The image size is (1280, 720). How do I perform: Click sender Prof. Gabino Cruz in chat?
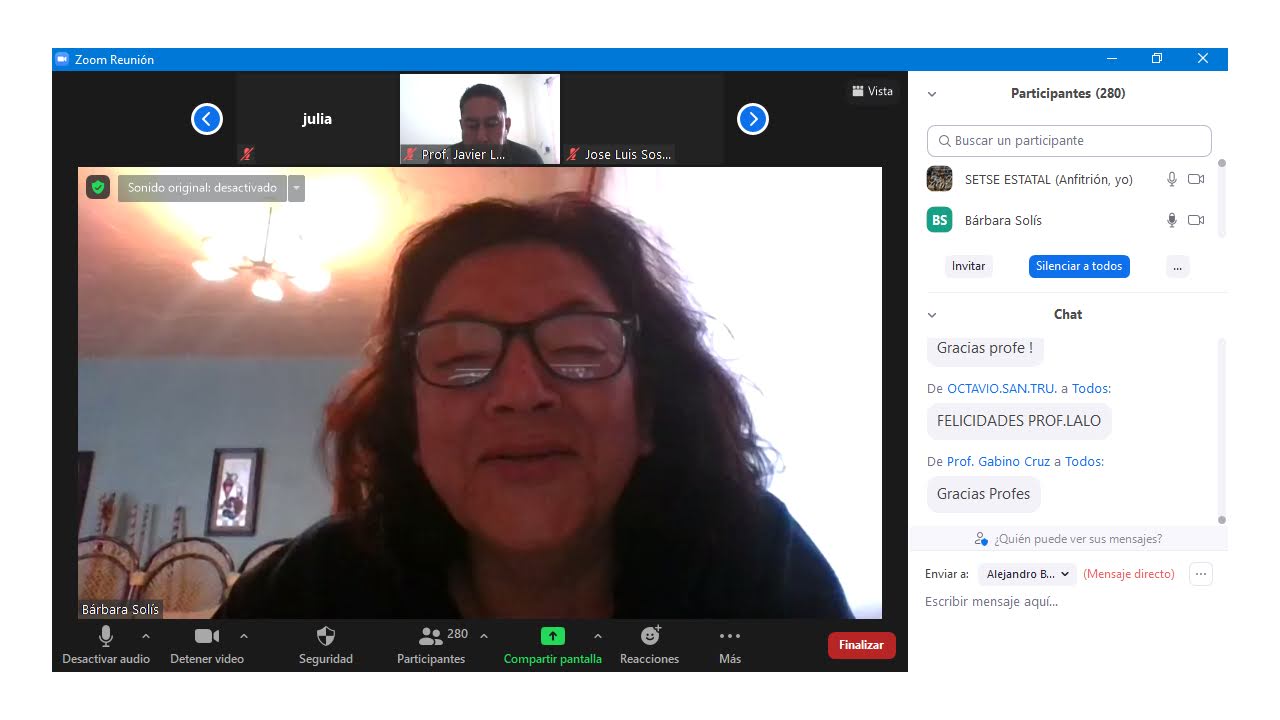(998, 461)
